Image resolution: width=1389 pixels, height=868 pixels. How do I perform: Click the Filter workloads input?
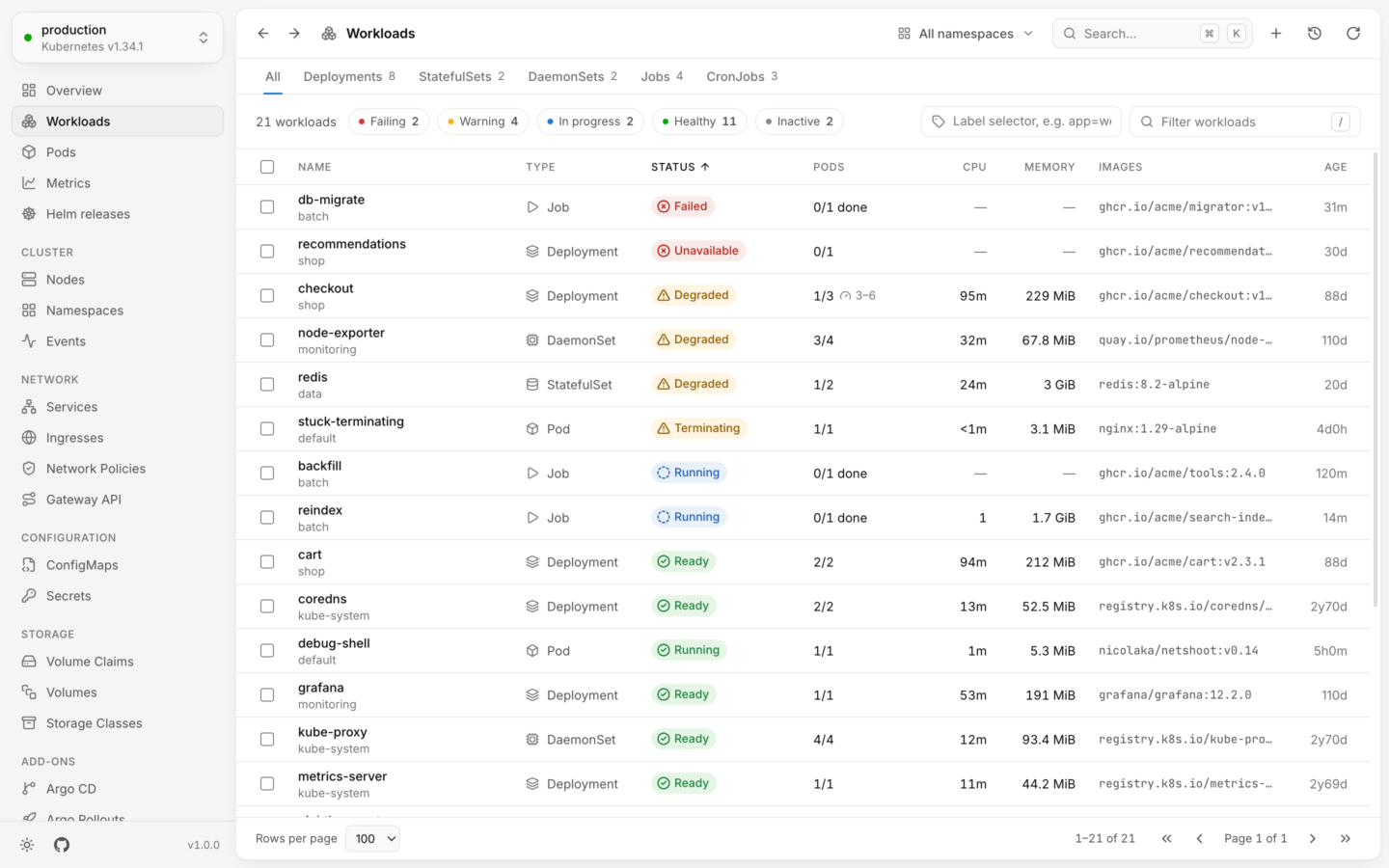pos(1244,122)
